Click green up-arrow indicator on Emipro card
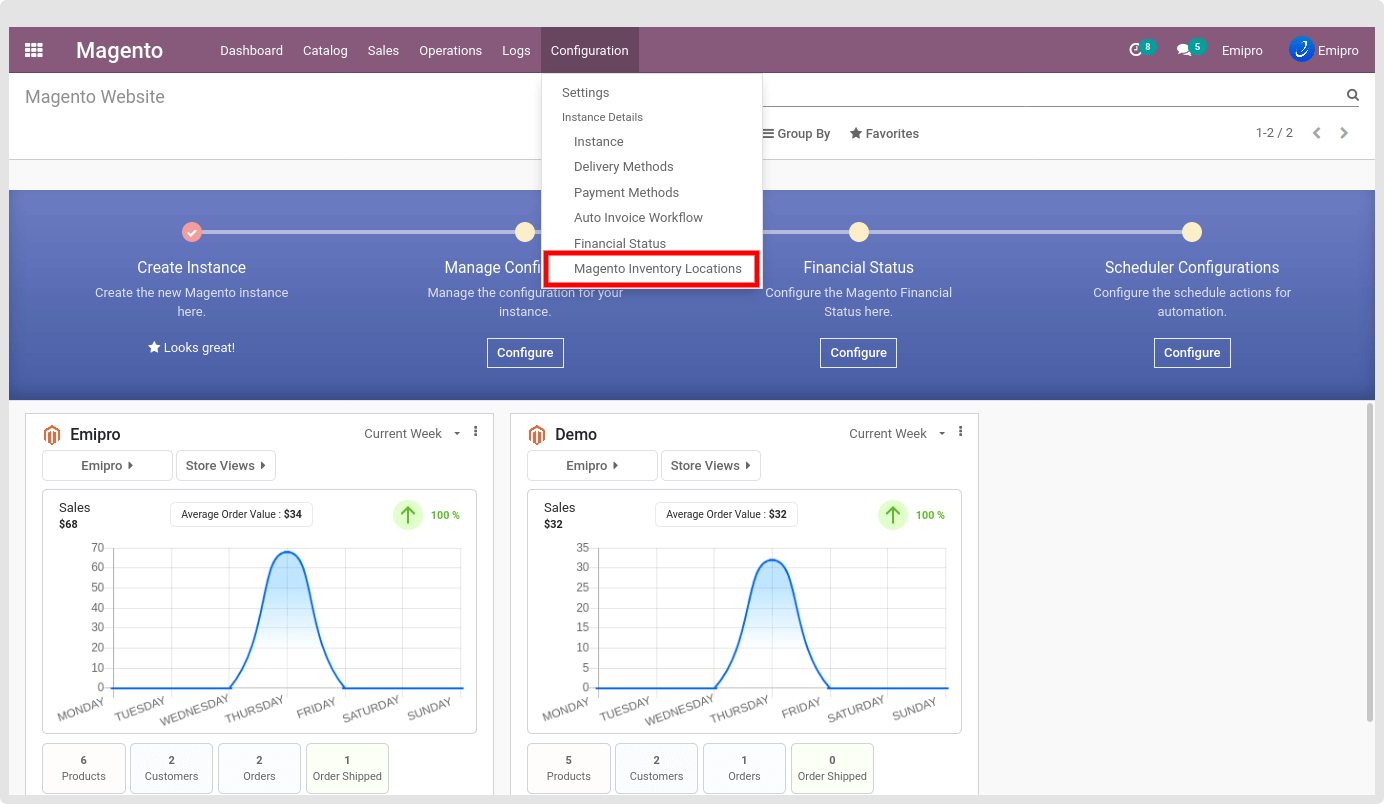The height and width of the screenshot is (804, 1384). click(408, 515)
